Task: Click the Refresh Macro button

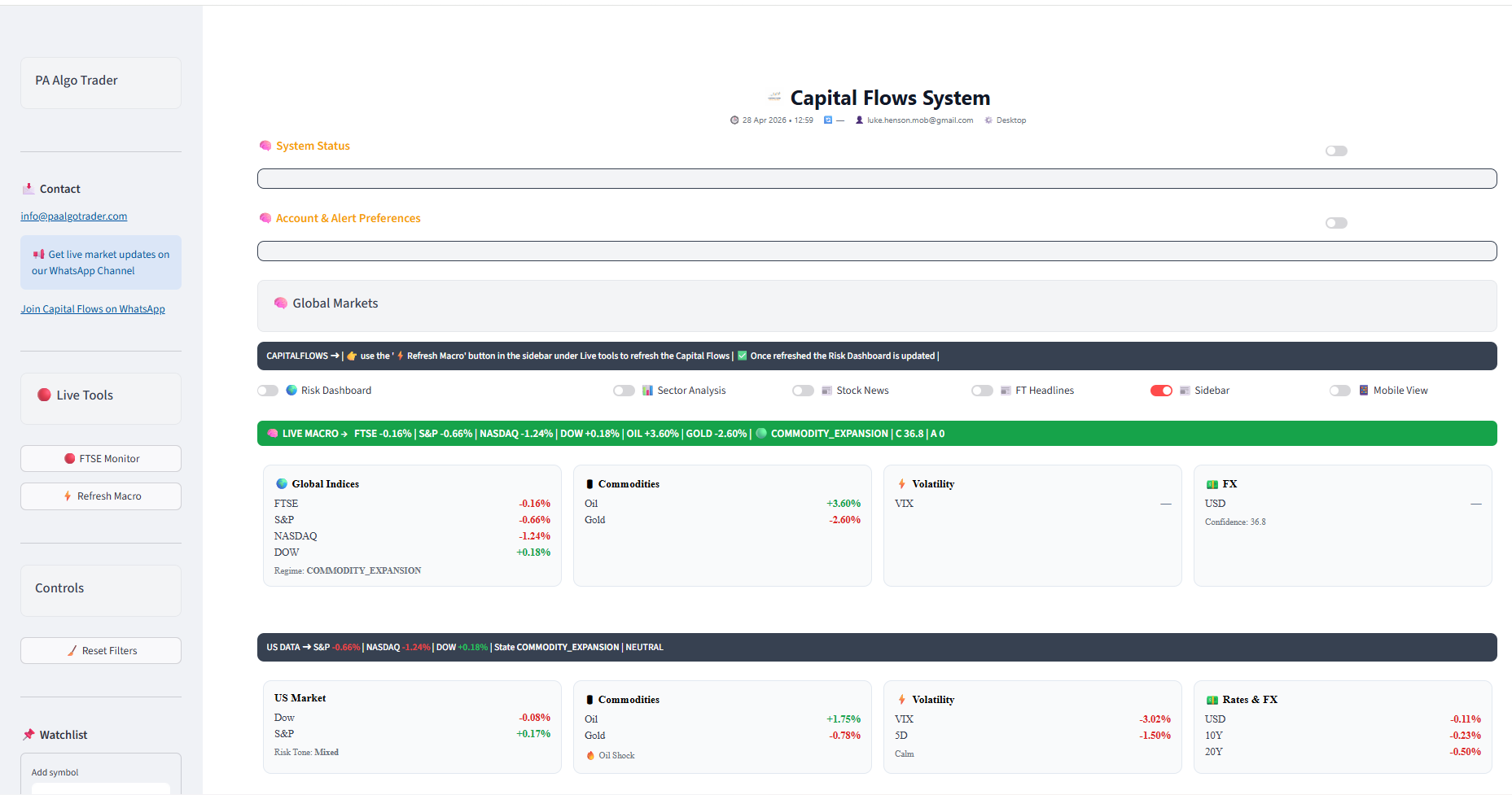Action: 101,496
